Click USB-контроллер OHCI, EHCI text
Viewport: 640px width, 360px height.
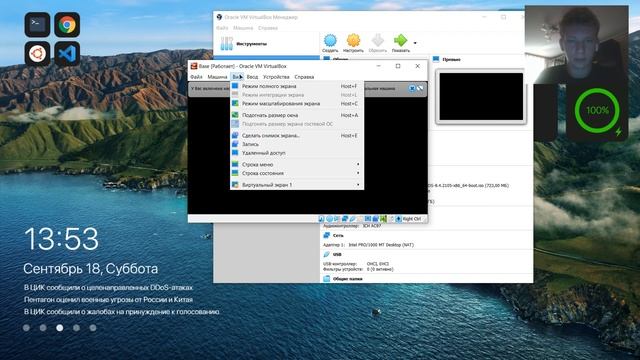[356, 264]
